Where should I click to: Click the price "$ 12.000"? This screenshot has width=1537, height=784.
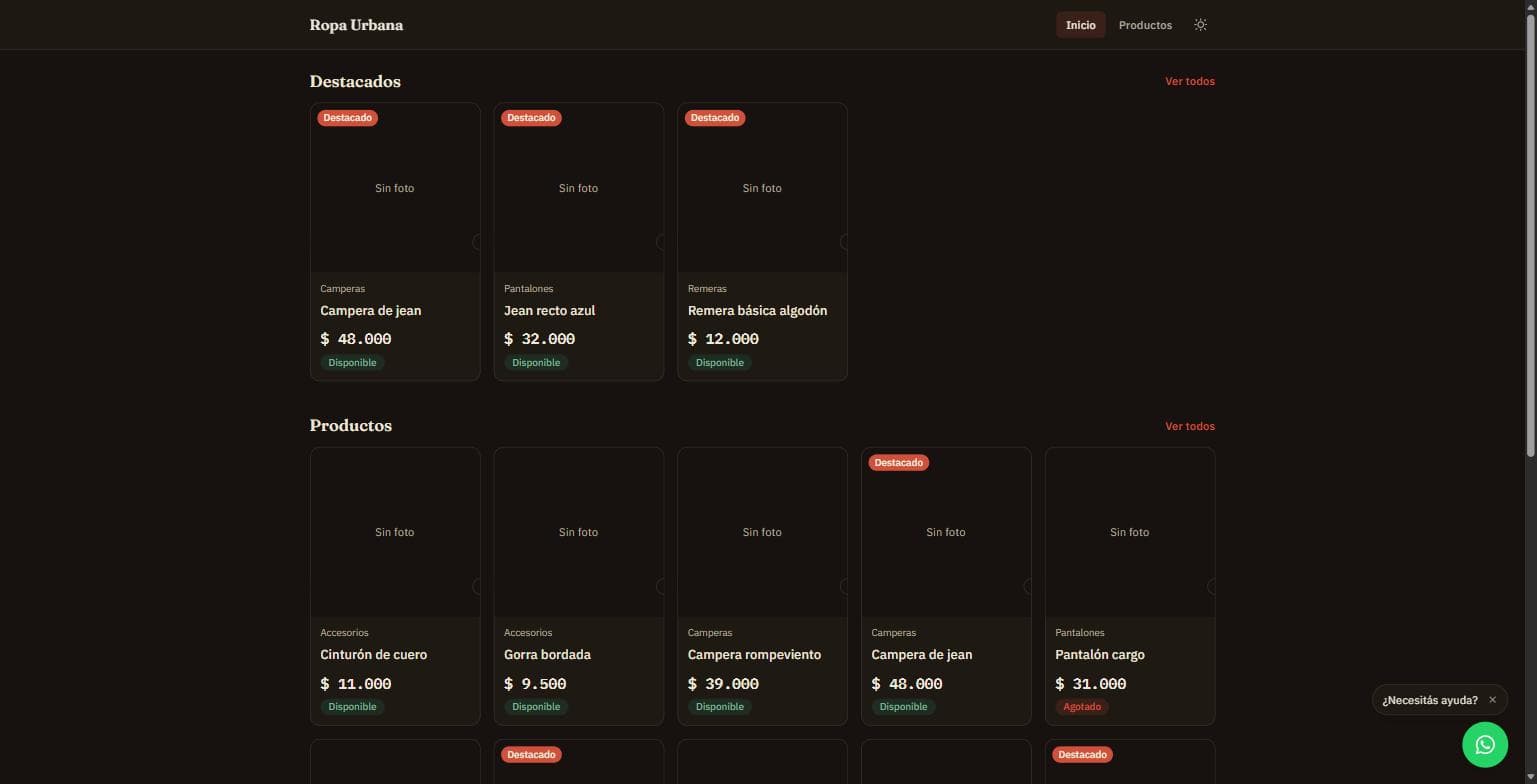(x=724, y=339)
